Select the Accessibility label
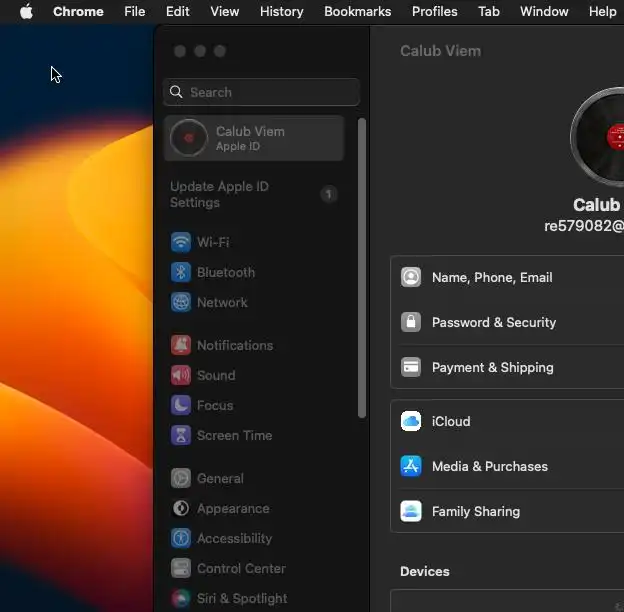 [x=235, y=538]
